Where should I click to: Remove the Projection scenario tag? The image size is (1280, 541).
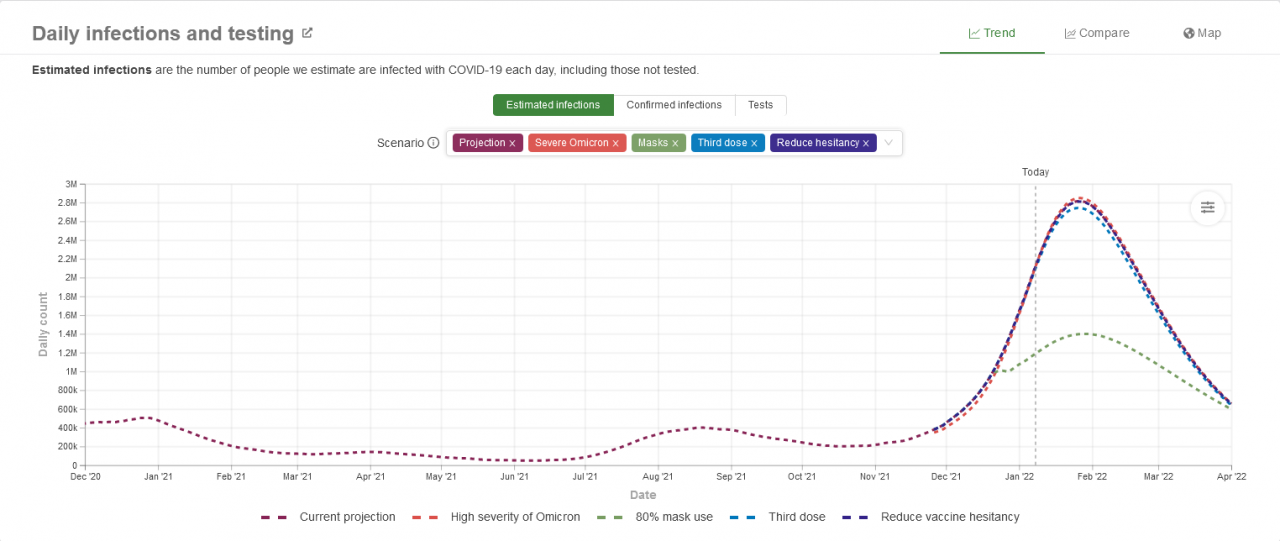click(x=512, y=144)
